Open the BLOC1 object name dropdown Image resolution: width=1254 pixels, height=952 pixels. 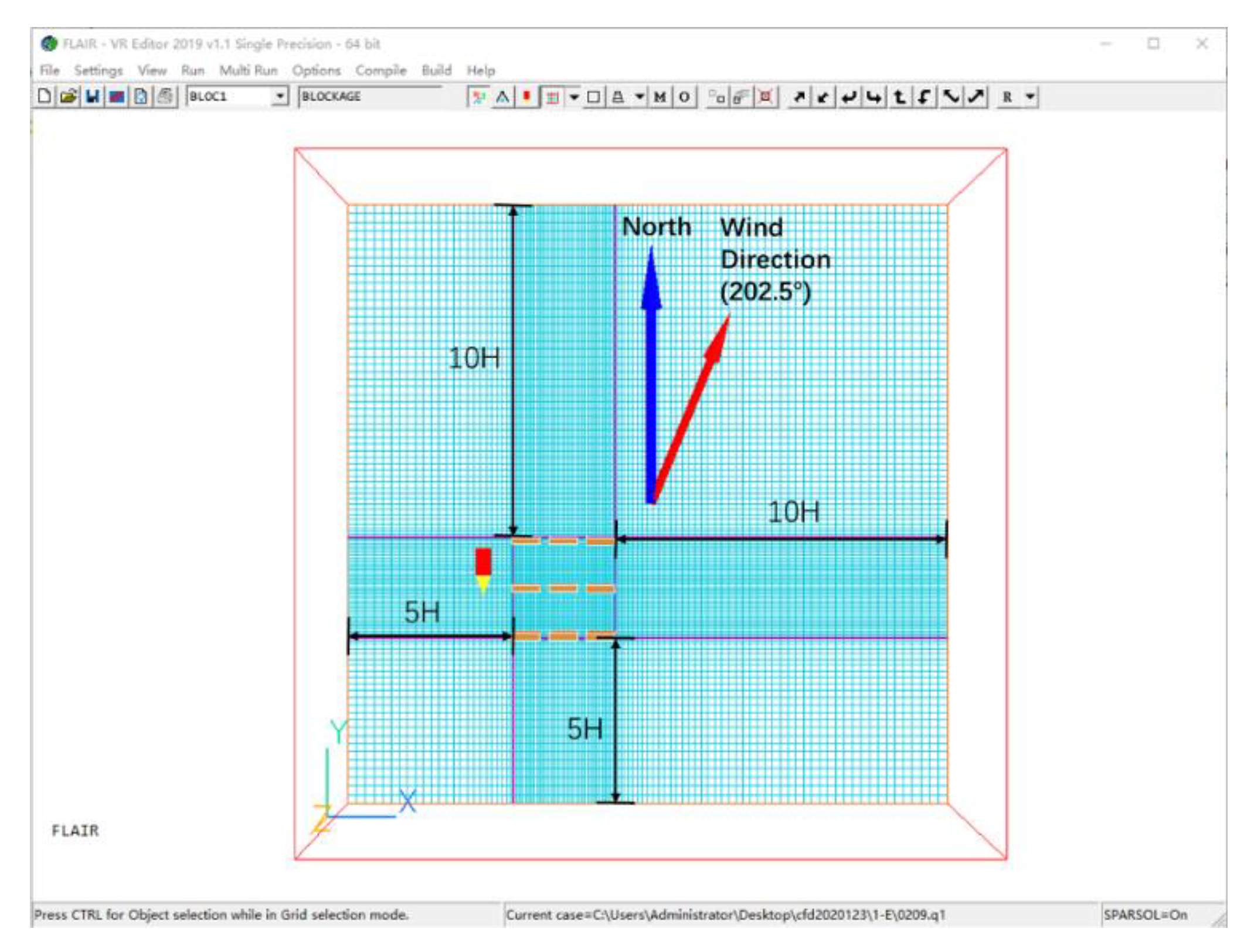tap(280, 96)
